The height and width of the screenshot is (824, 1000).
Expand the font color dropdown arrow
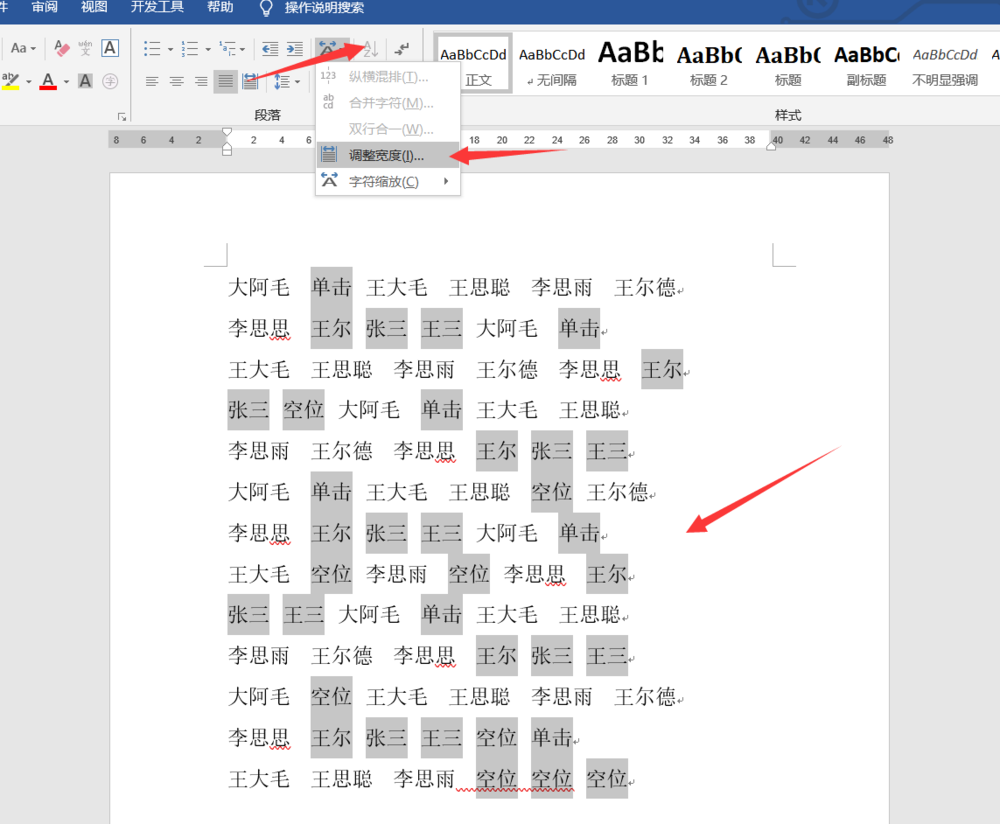[66, 82]
